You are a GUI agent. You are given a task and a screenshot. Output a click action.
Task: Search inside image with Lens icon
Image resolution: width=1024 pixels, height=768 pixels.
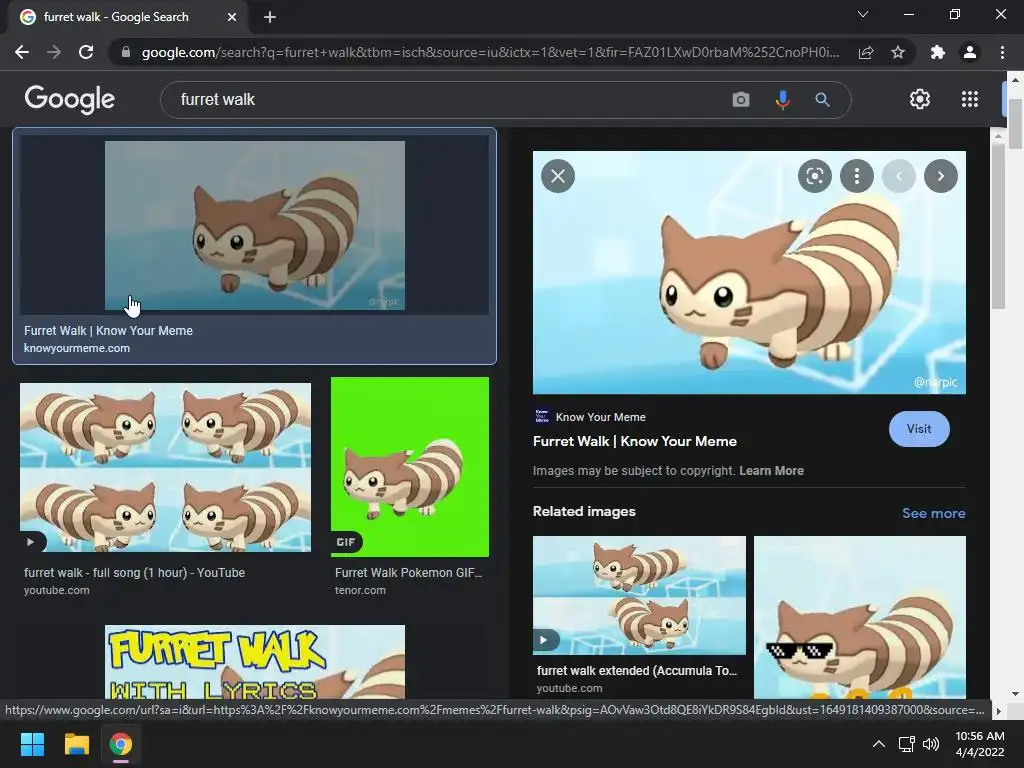tap(814, 176)
